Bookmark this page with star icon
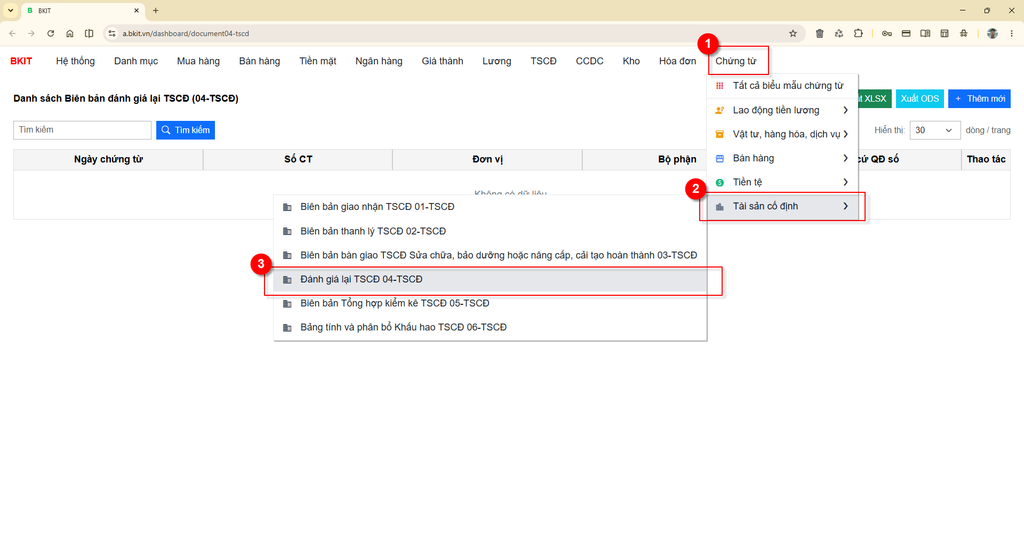The width and height of the screenshot is (1024, 550). click(793, 33)
